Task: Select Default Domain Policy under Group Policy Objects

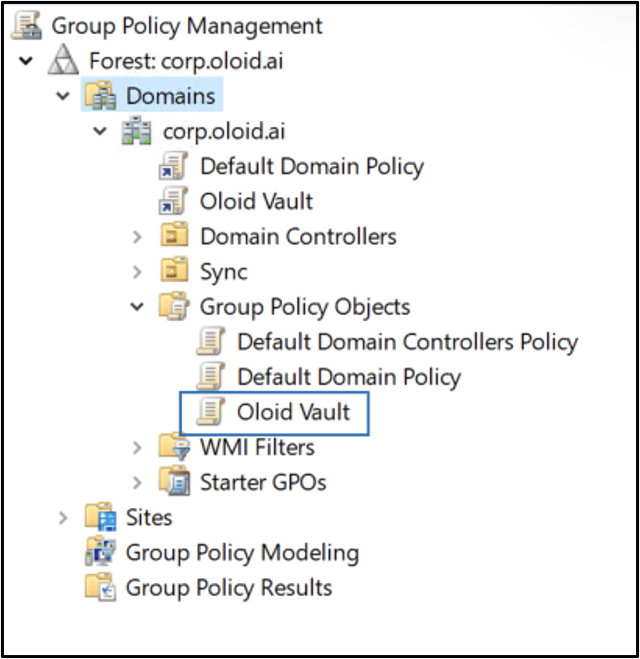Action: click(349, 377)
